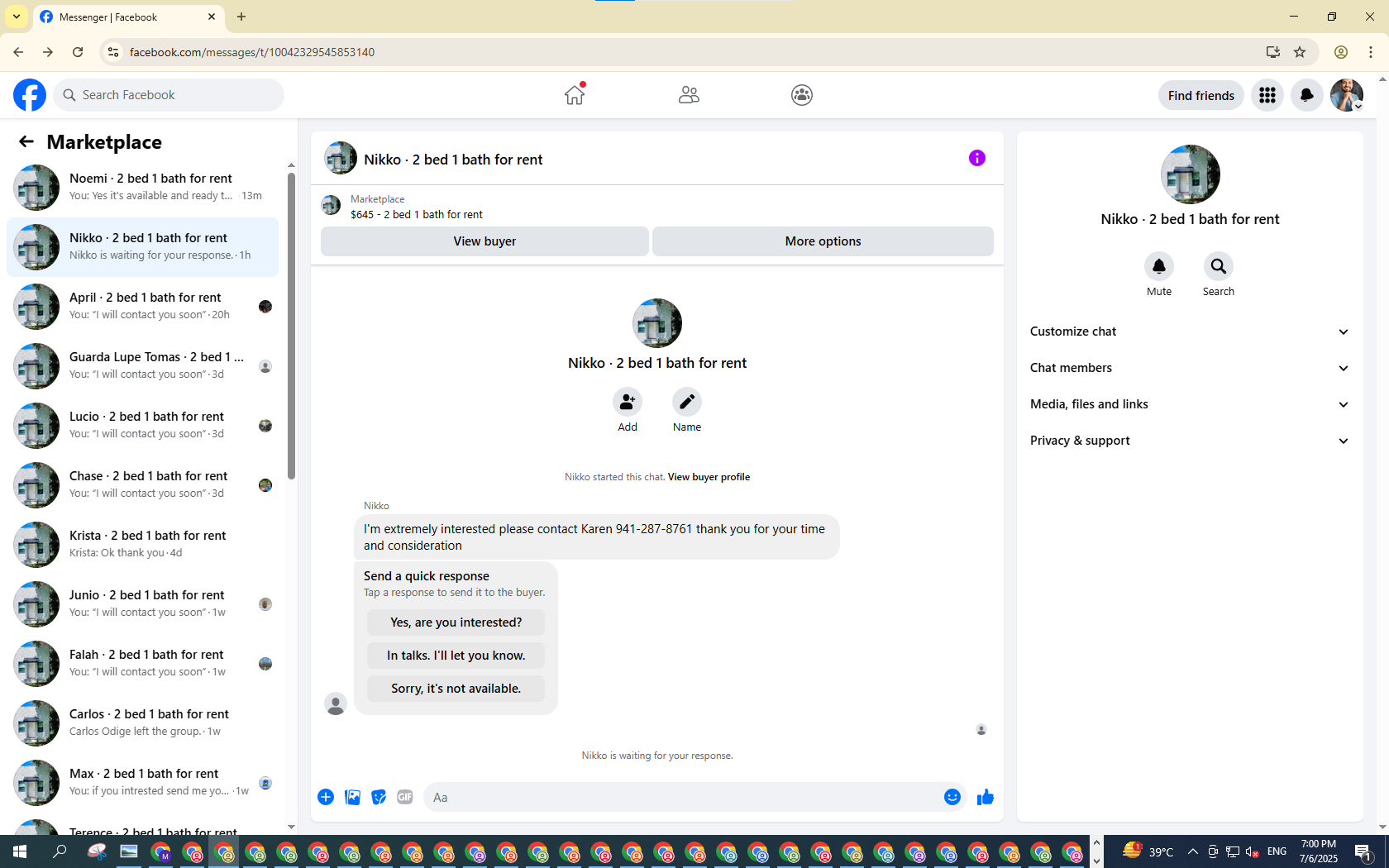Go back from Marketplace with the arrow
The image size is (1389, 868).
26,142
